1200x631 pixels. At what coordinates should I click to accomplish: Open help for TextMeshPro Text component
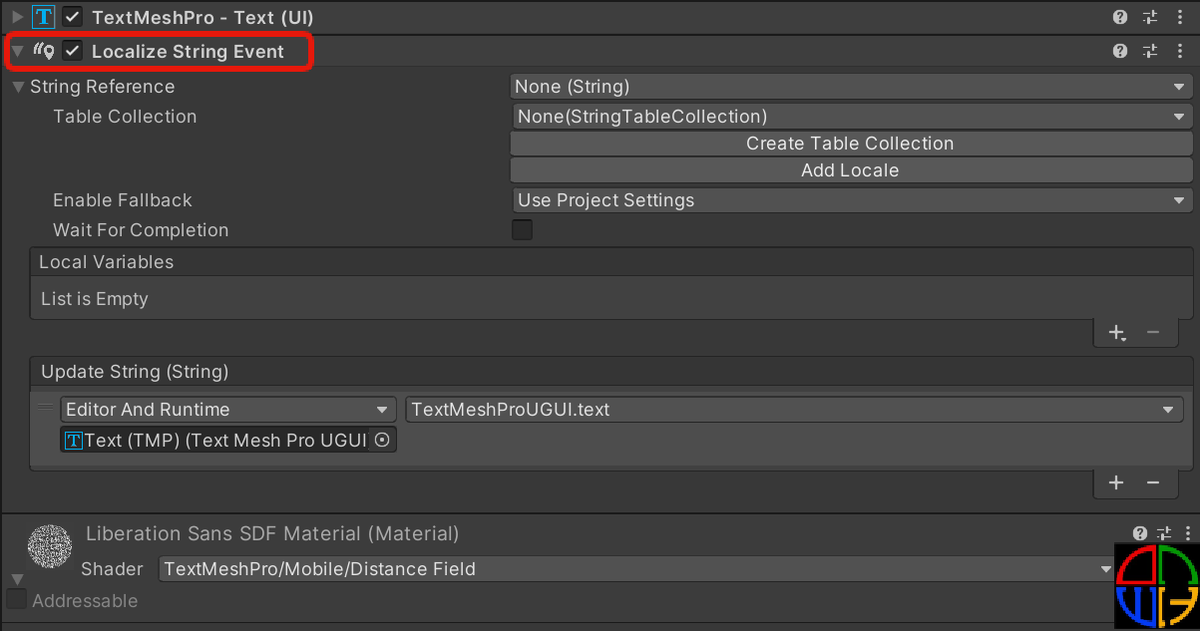(1120, 17)
